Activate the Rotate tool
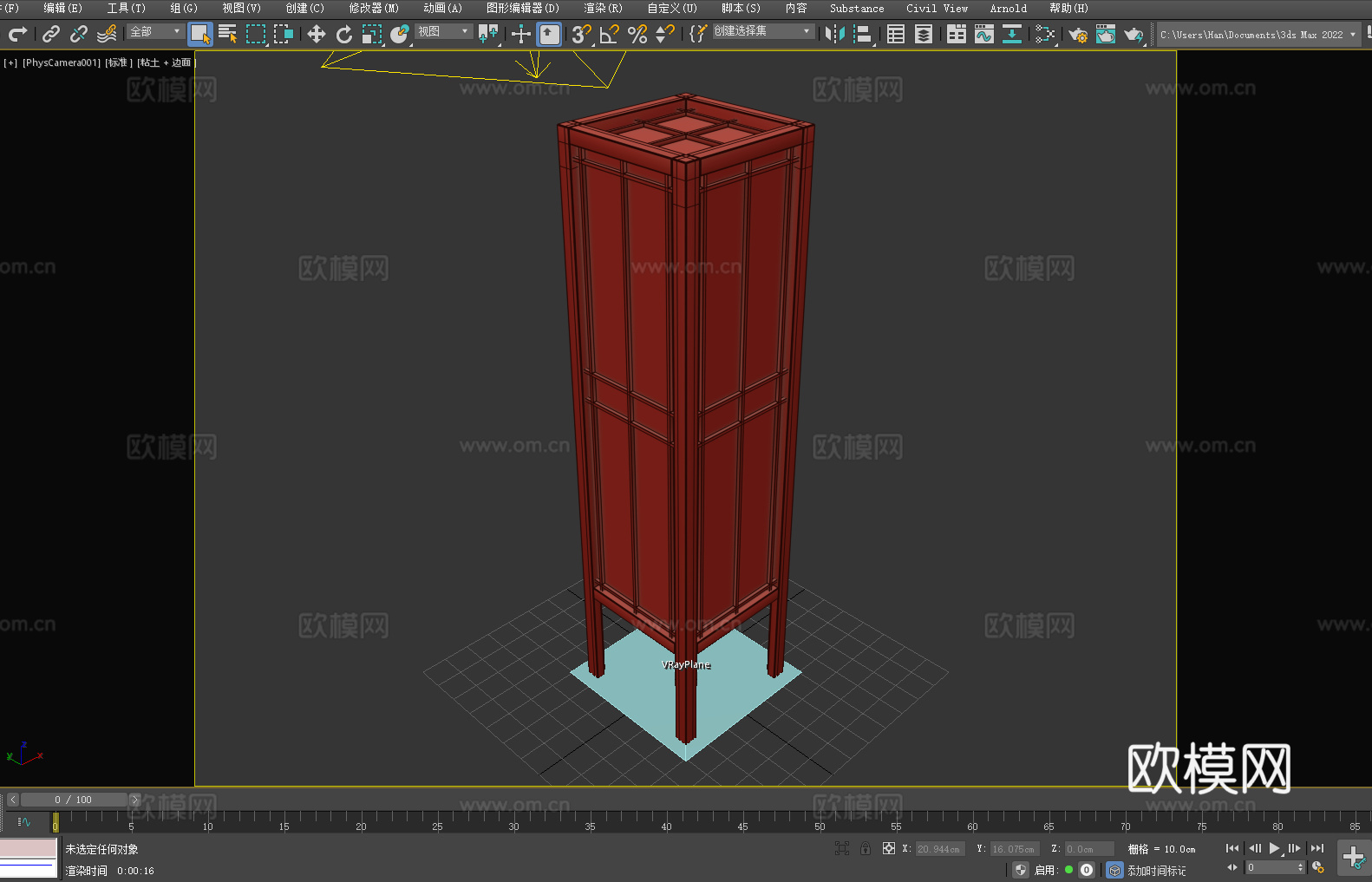 point(344,34)
